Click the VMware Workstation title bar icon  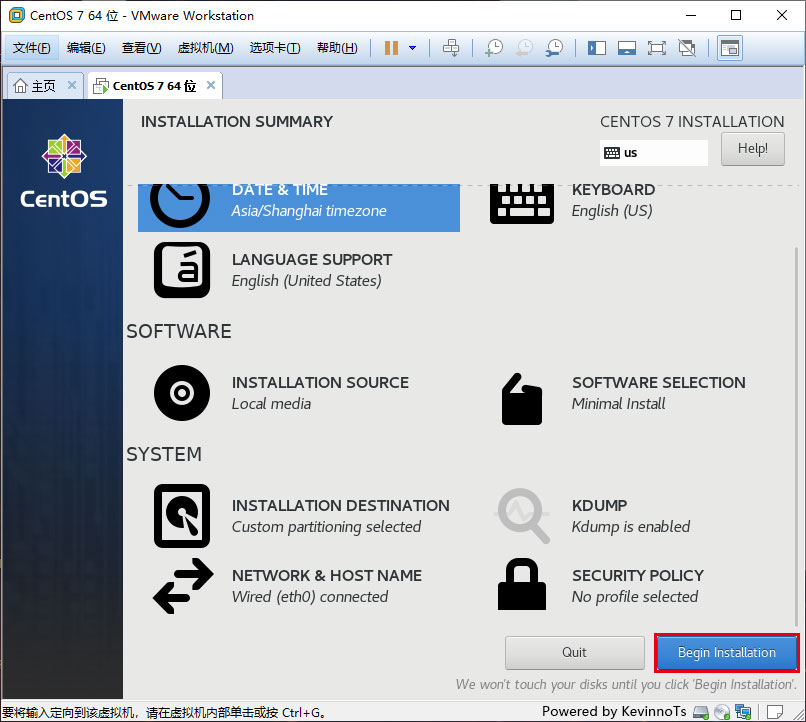[17, 15]
